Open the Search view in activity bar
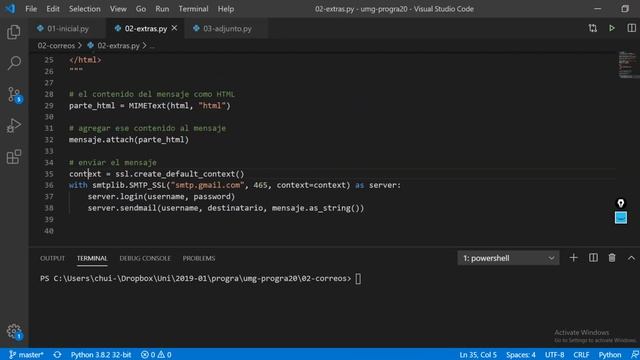640x360 pixels. tap(14, 63)
